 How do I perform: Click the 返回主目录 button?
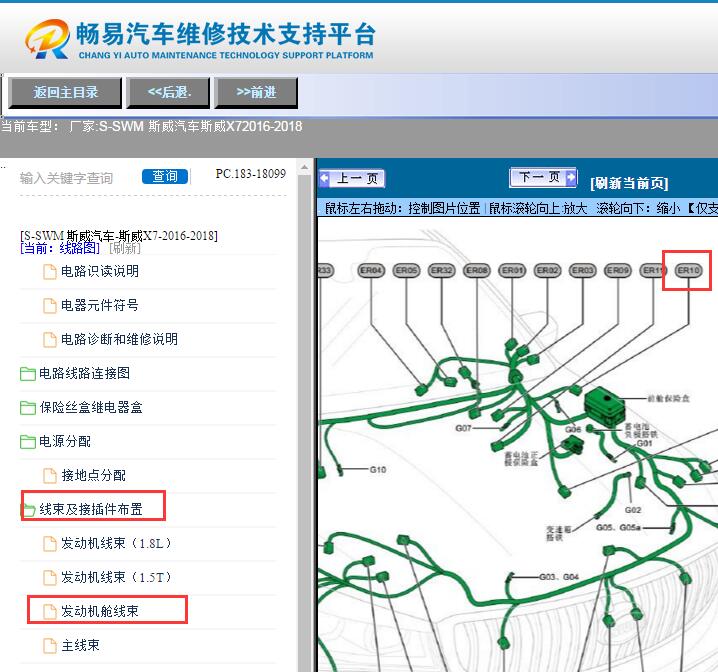tap(65, 92)
